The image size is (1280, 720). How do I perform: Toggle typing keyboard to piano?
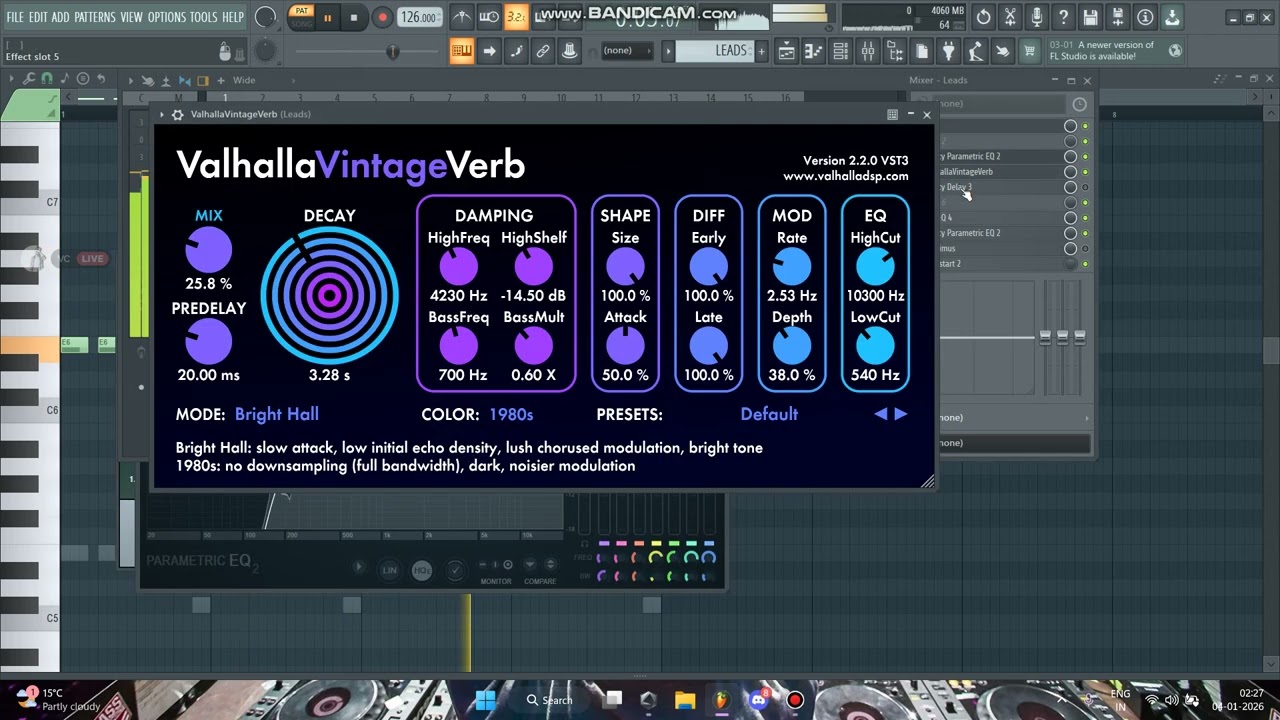[x=462, y=51]
